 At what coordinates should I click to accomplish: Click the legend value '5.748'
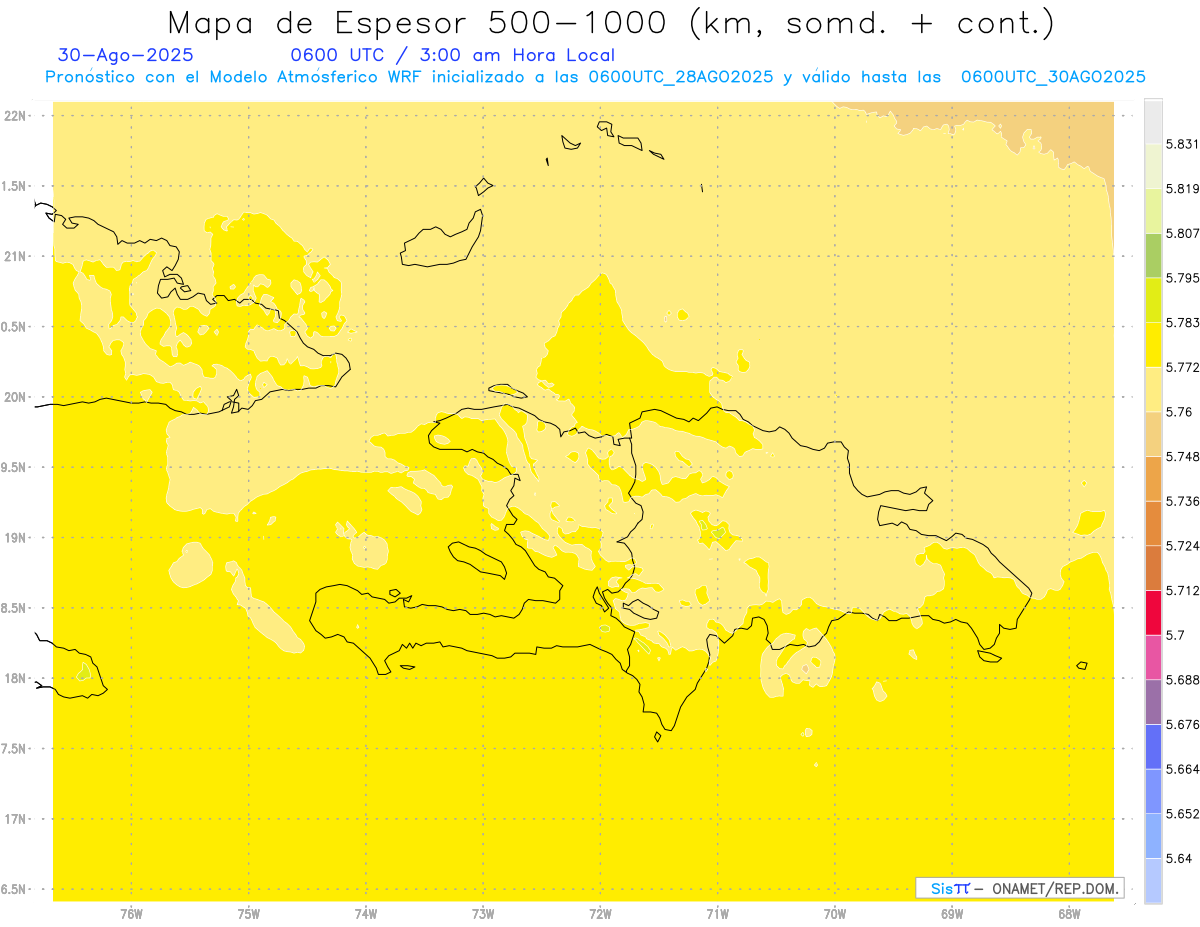tap(1183, 457)
